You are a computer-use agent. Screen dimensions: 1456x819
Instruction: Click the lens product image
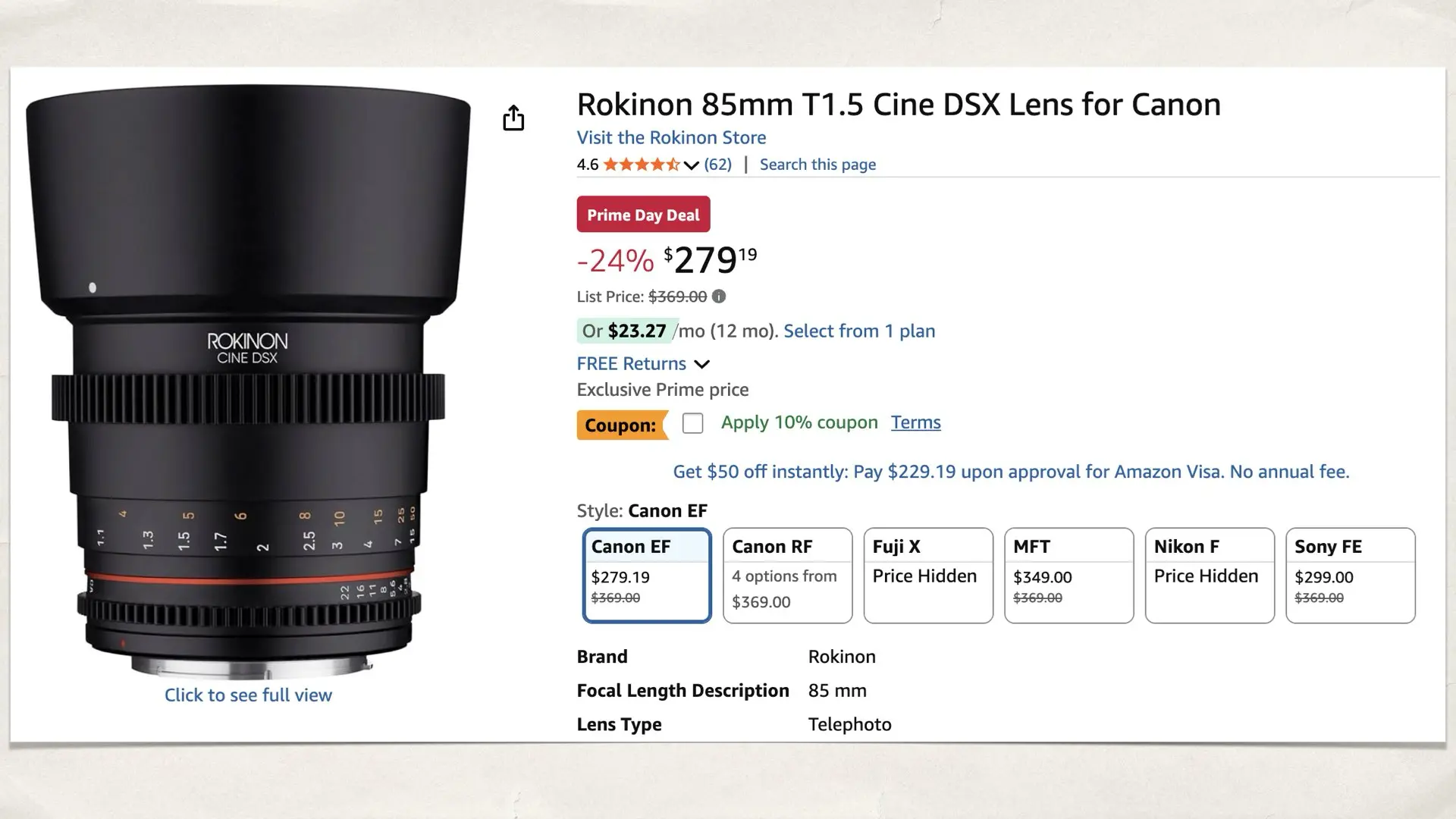pyautogui.click(x=250, y=379)
